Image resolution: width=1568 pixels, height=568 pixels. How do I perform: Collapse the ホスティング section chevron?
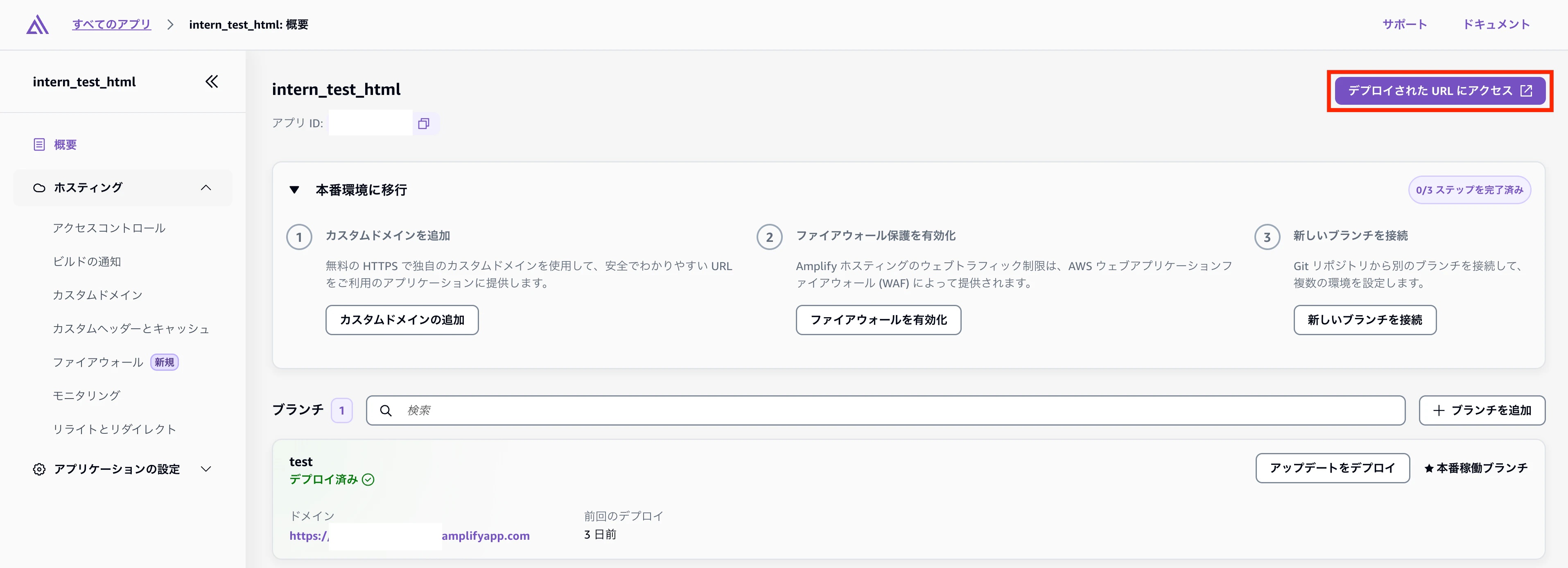(206, 187)
